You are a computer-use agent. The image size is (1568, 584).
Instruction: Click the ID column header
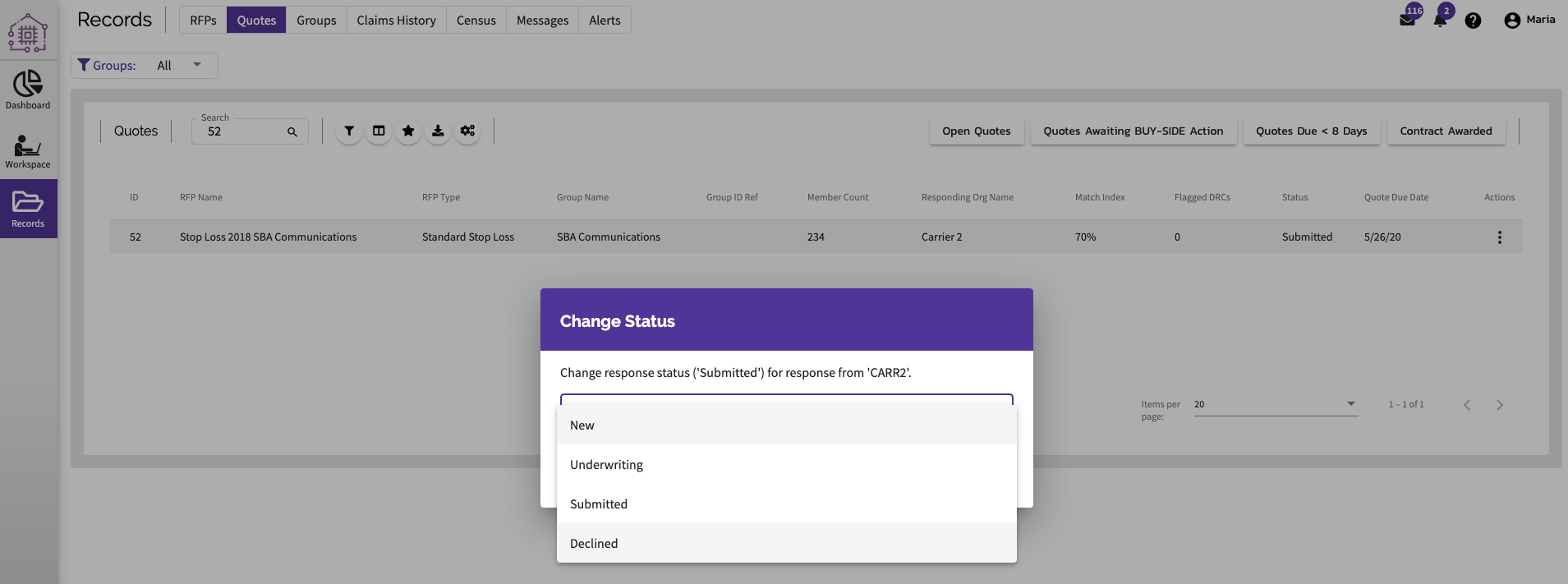[x=134, y=197]
